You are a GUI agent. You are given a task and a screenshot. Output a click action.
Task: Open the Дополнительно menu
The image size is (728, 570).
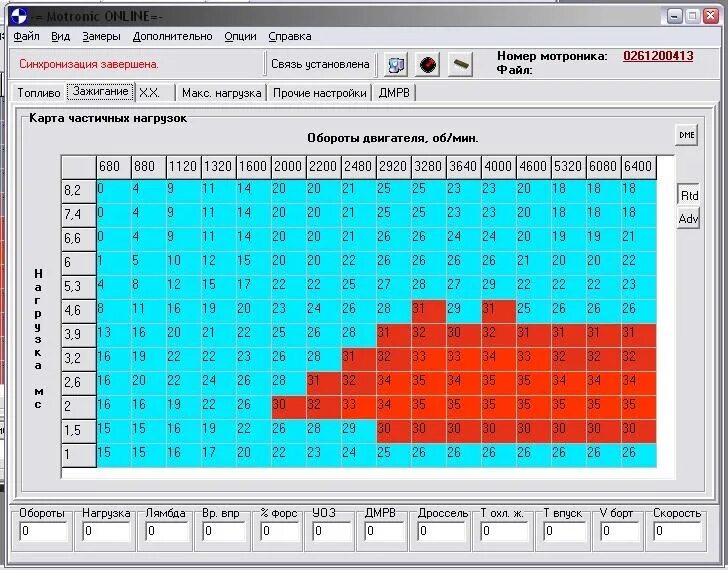click(172, 36)
